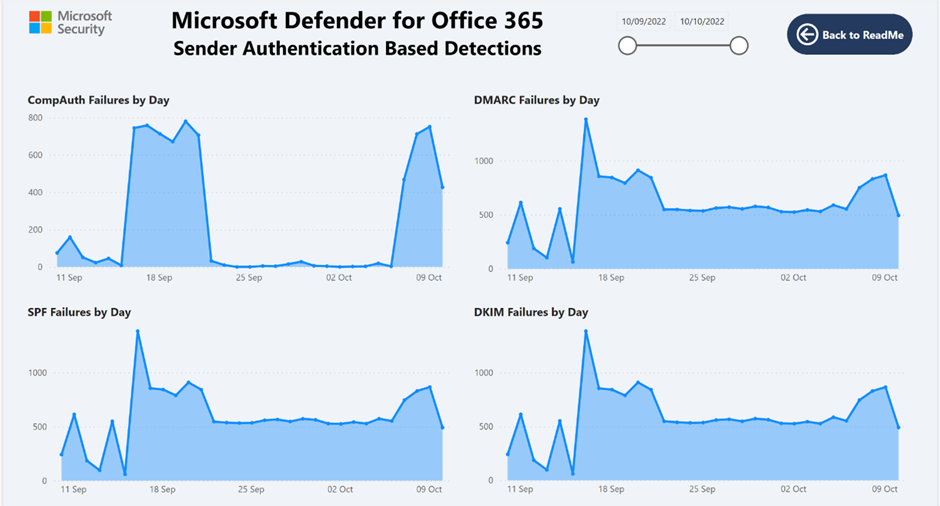
Task: Click 09 Oct label on SPF chart
Action: (x=429, y=489)
